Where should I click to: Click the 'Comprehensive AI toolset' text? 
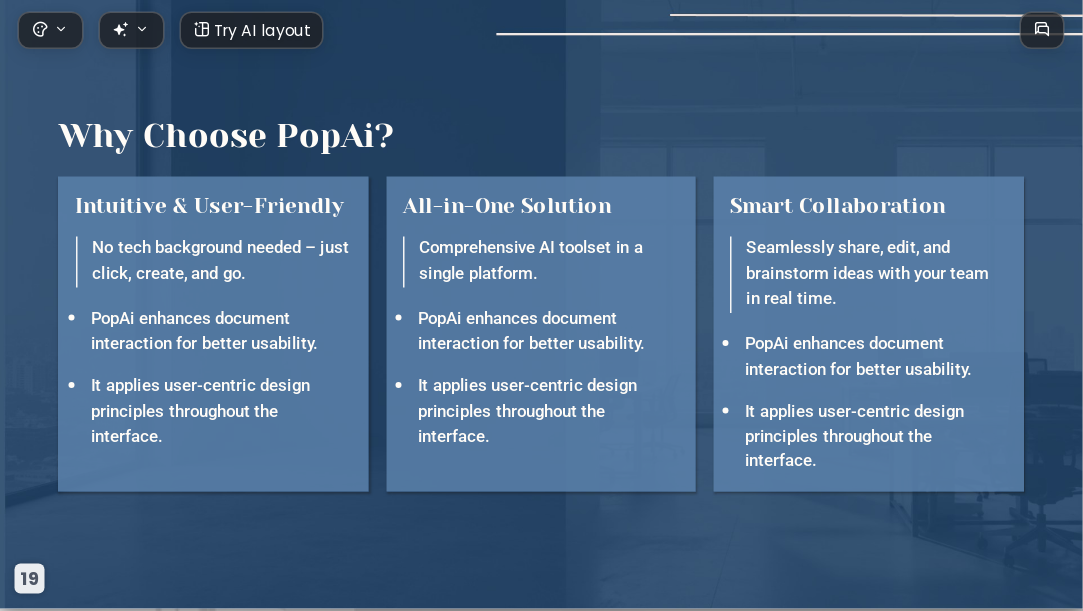coord(530,260)
